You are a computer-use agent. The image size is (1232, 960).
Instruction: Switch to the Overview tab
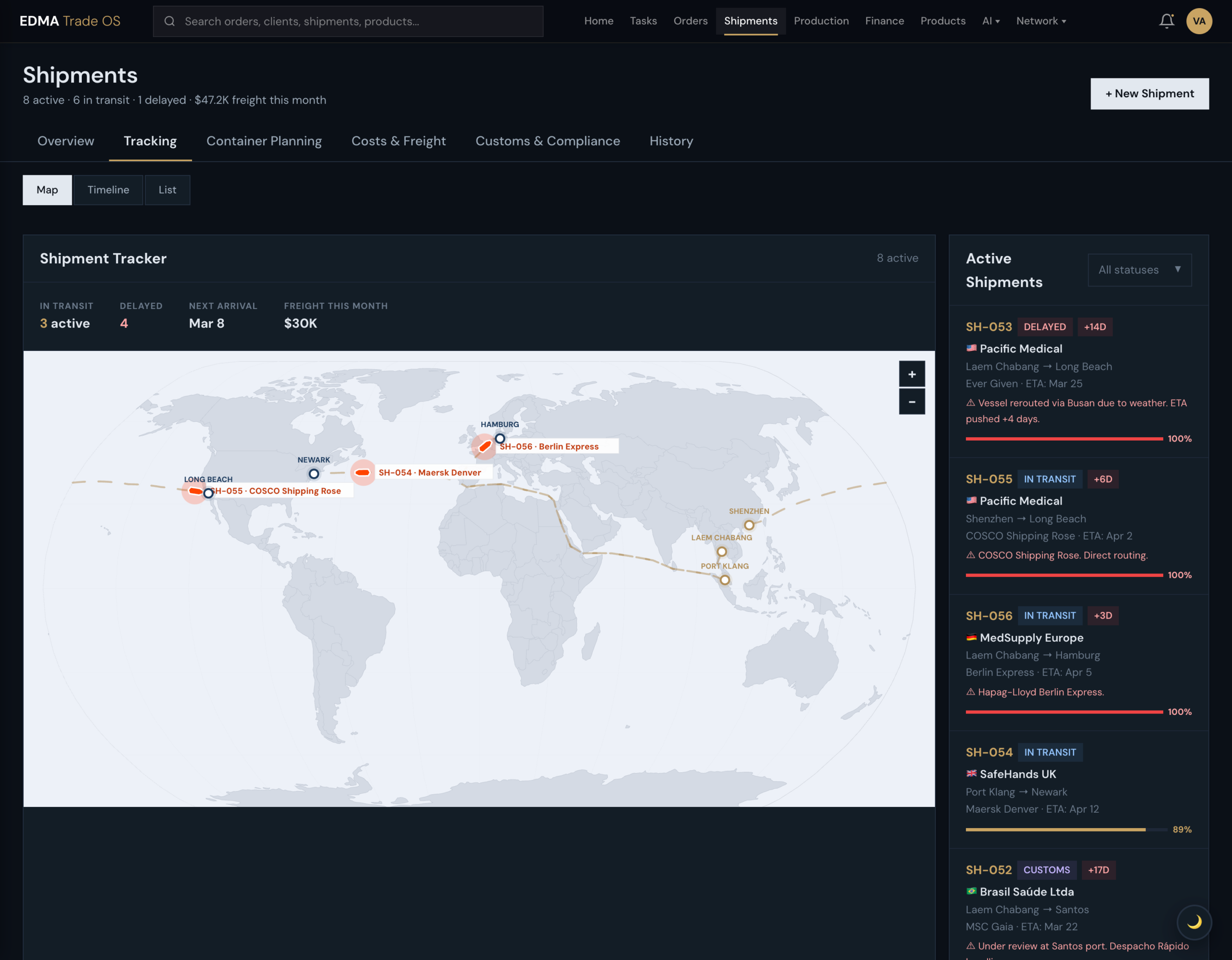[x=66, y=141]
